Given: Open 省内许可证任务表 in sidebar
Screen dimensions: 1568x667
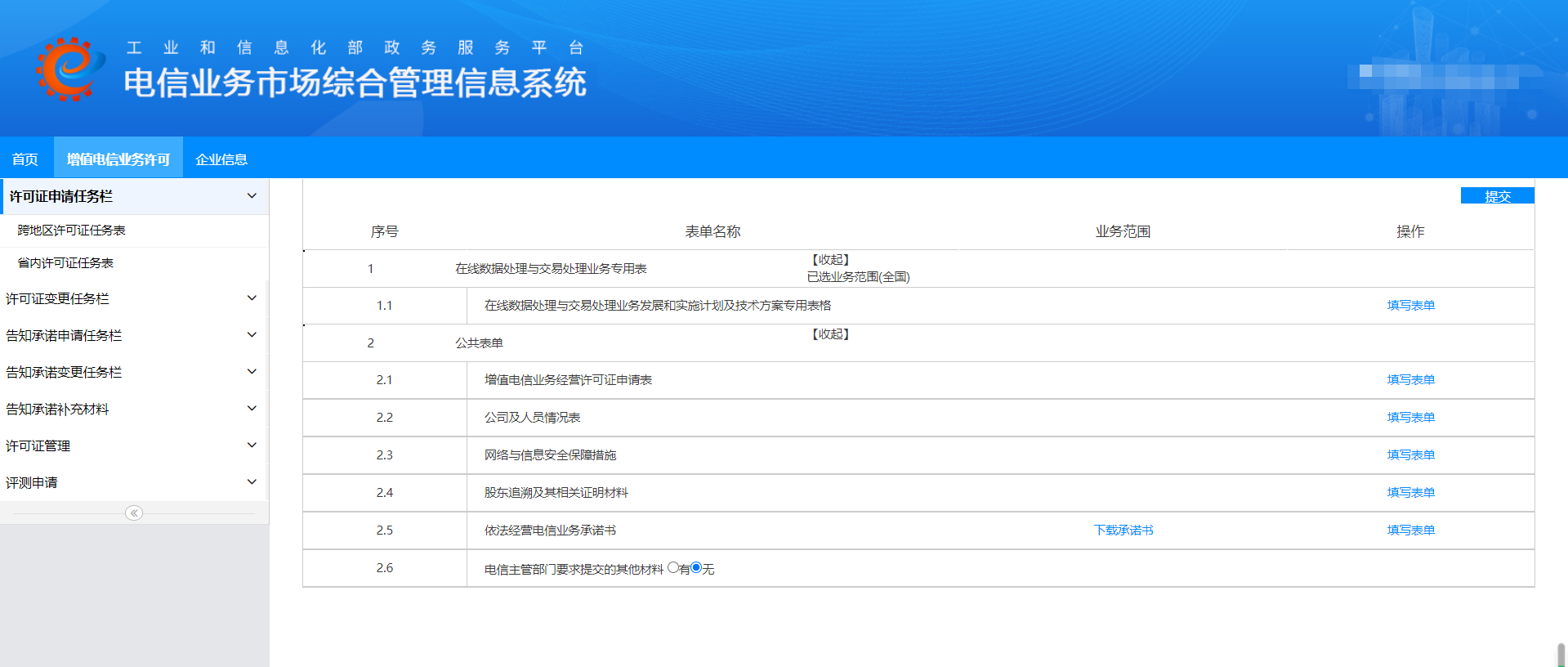Looking at the screenshot, I should pyautogui.click(x=65, y=263).
